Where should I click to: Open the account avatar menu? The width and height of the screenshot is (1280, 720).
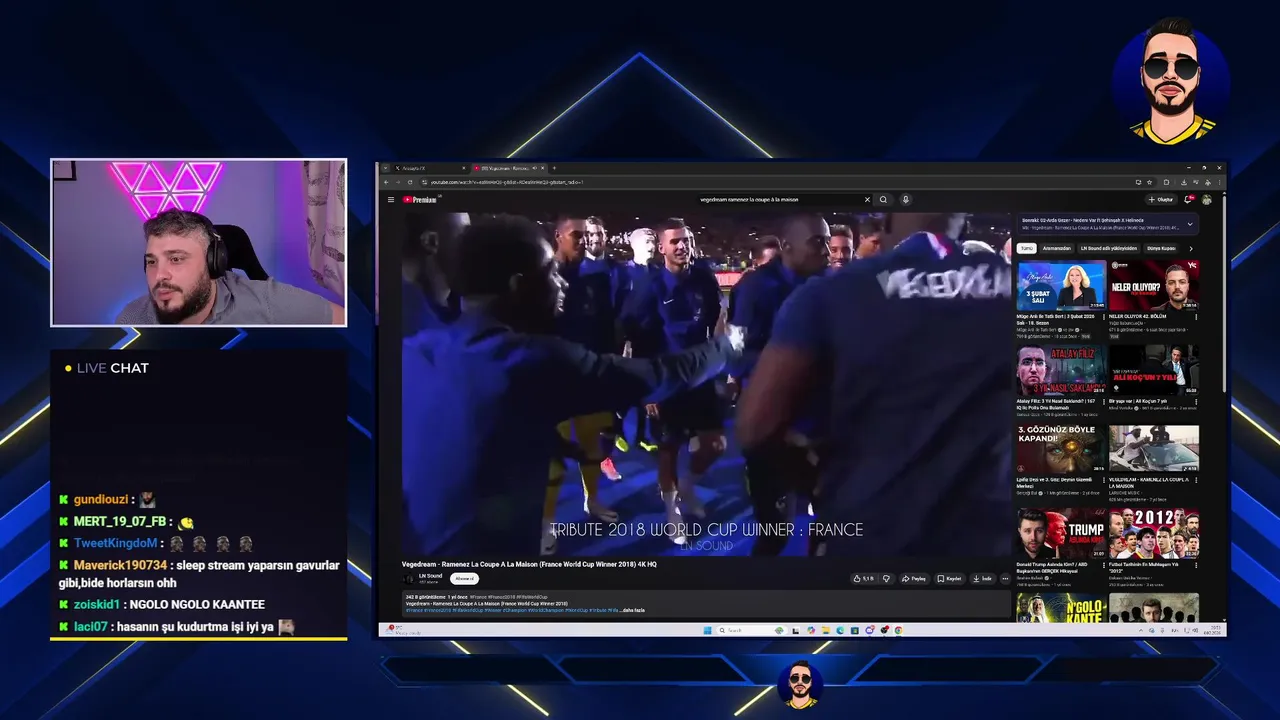1207,199
